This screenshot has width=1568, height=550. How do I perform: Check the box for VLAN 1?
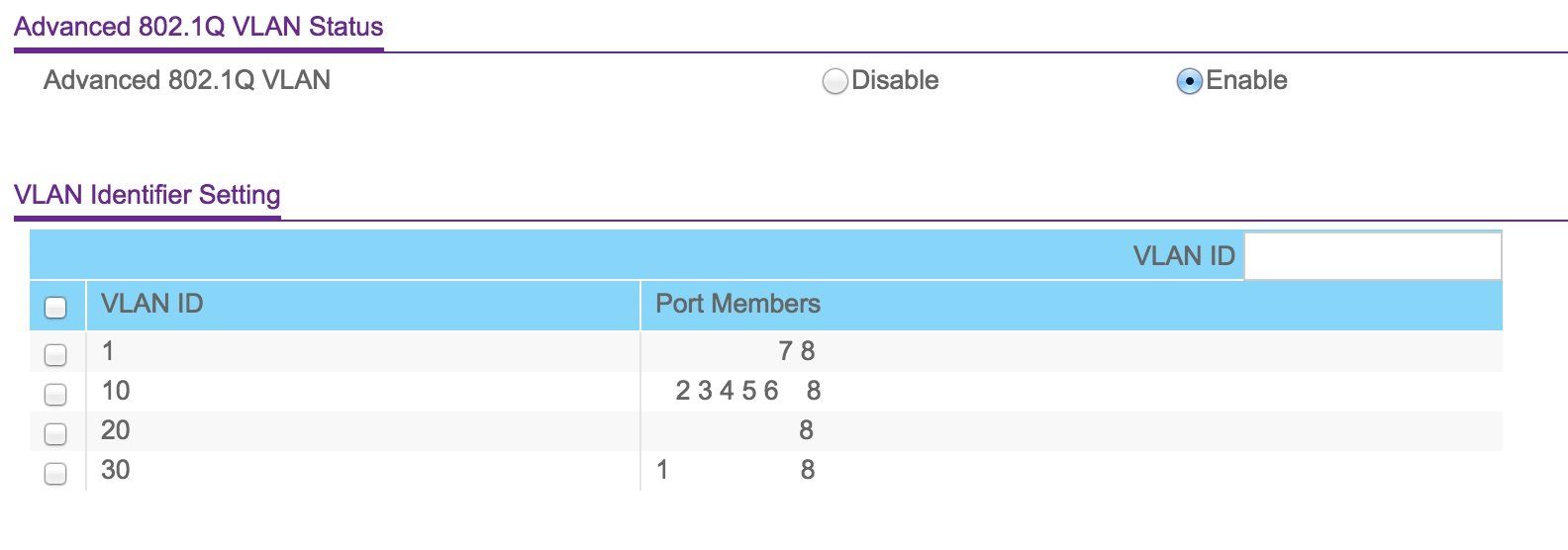pyautogui.click(x=56, y=354)
